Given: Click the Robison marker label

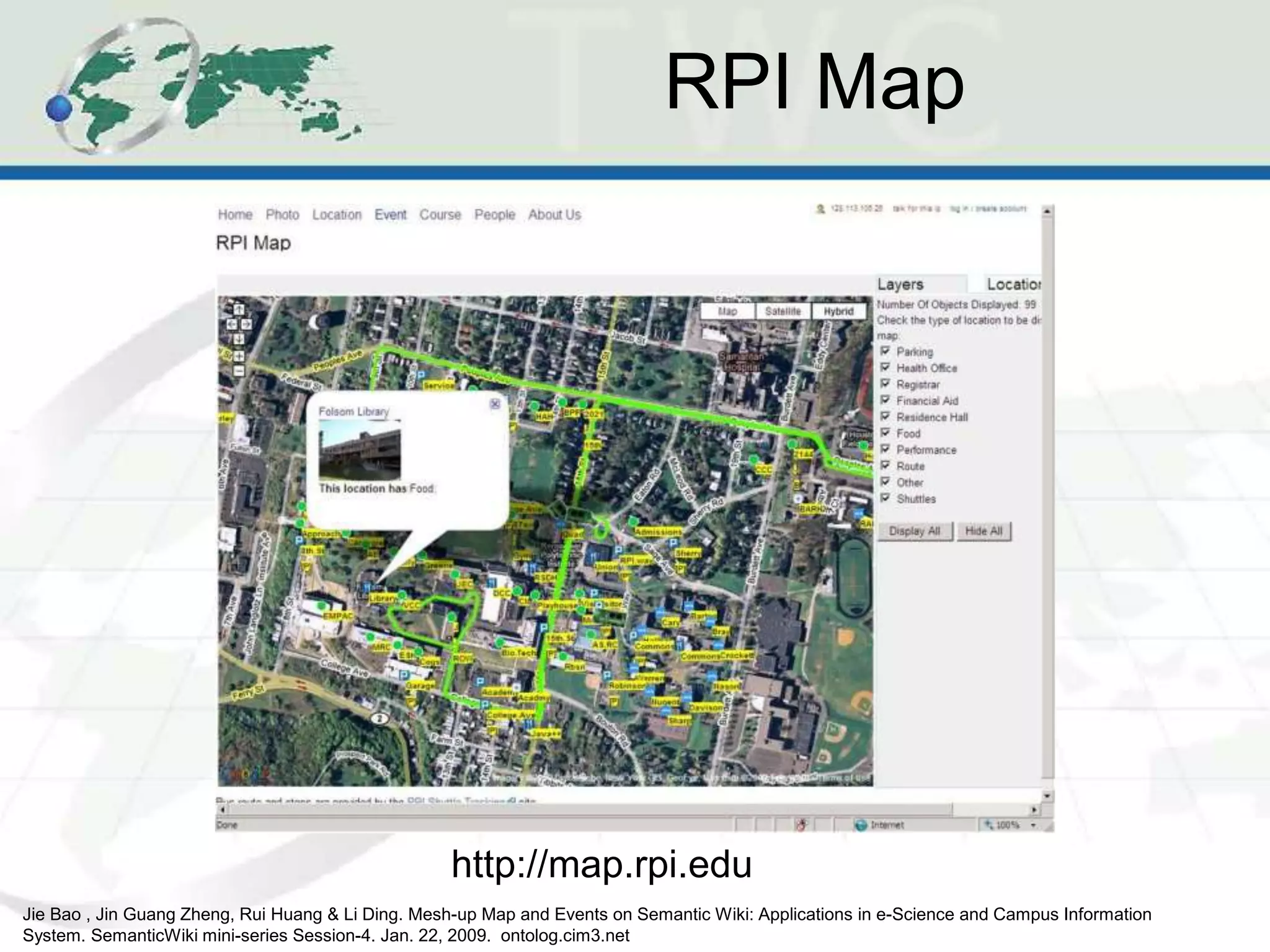Looking at the screenshot, I should pos(627,686).
